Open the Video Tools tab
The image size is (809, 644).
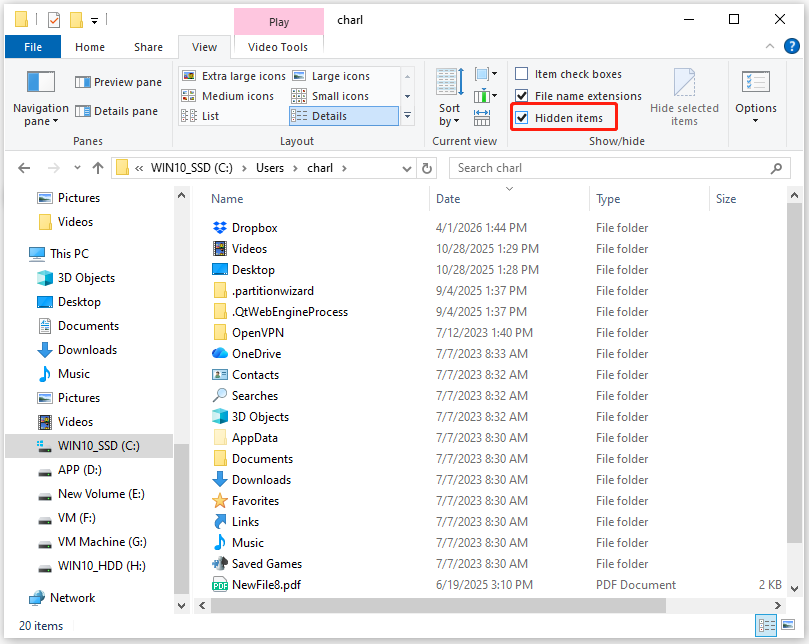[x=278, y=47]
